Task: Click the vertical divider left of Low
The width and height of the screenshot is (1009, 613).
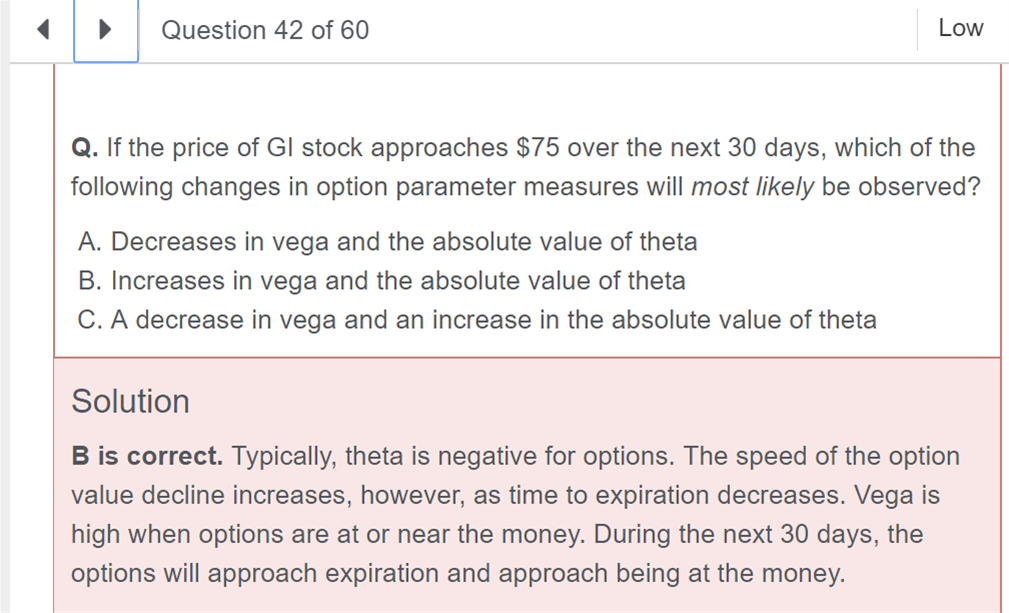Action: click(x=917, y=30)
